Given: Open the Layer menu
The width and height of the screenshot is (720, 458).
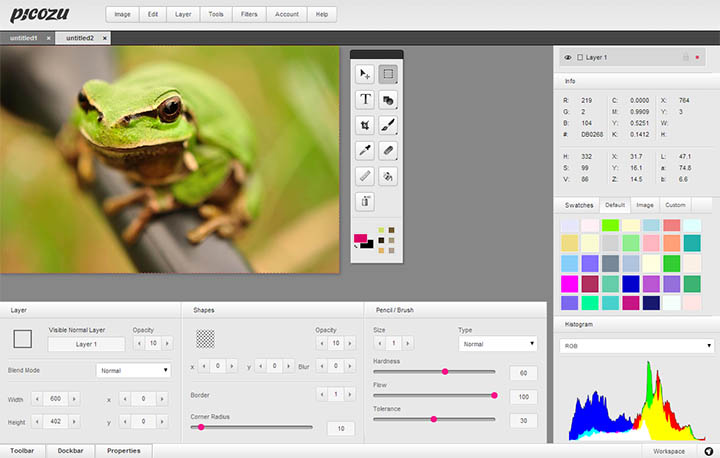Looking at the screenshot, I should 183,14.
